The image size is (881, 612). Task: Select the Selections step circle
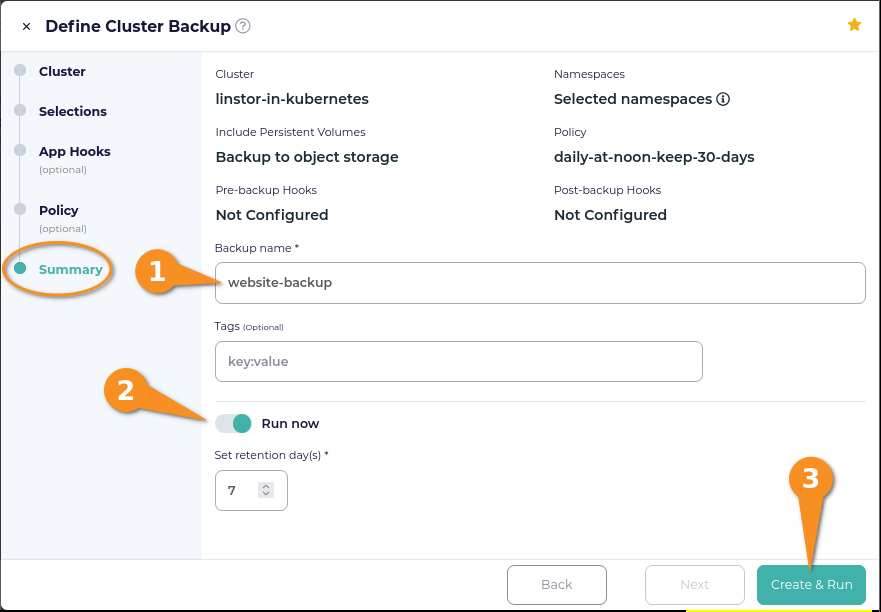(x=20, y=110)
